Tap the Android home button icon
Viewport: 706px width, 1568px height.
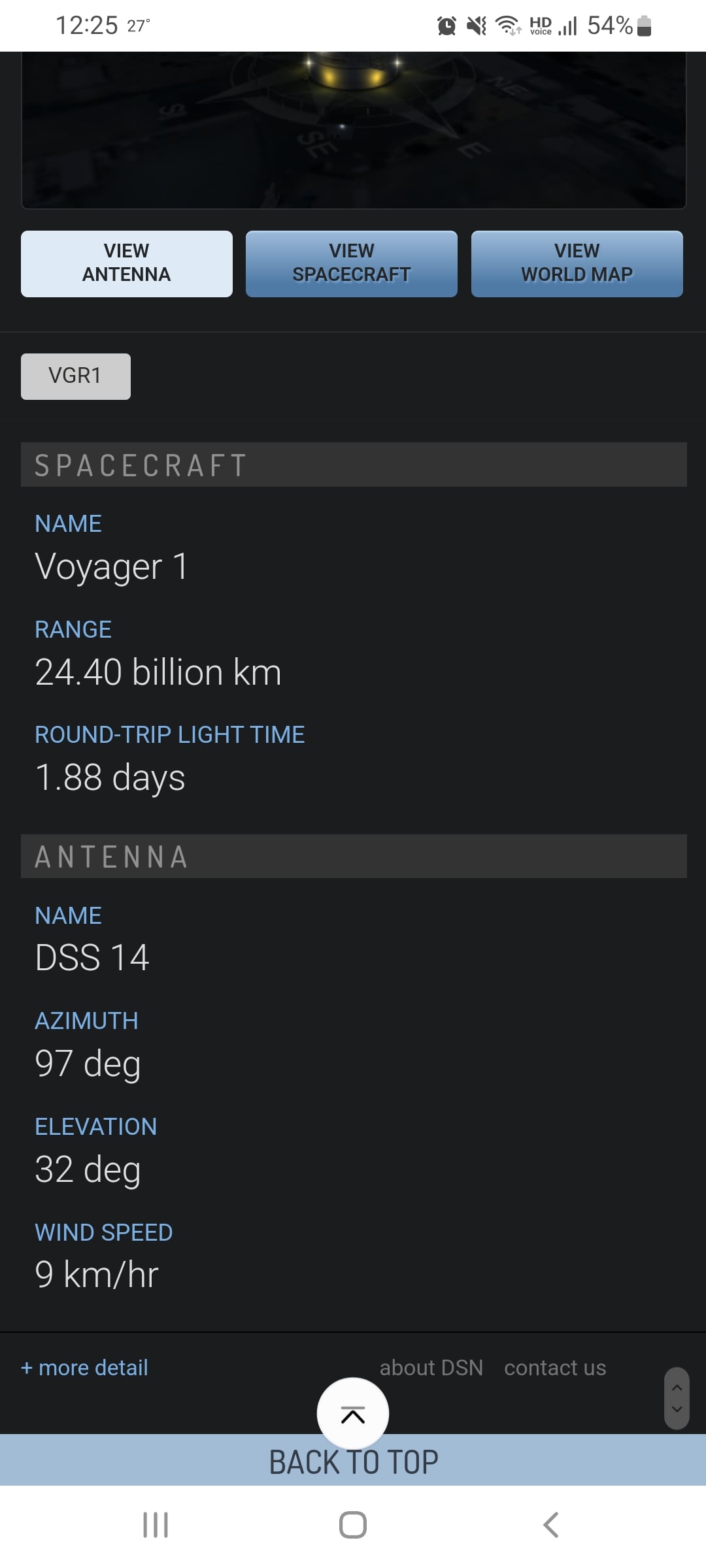pyautogui.click(x=353, y=1525)
